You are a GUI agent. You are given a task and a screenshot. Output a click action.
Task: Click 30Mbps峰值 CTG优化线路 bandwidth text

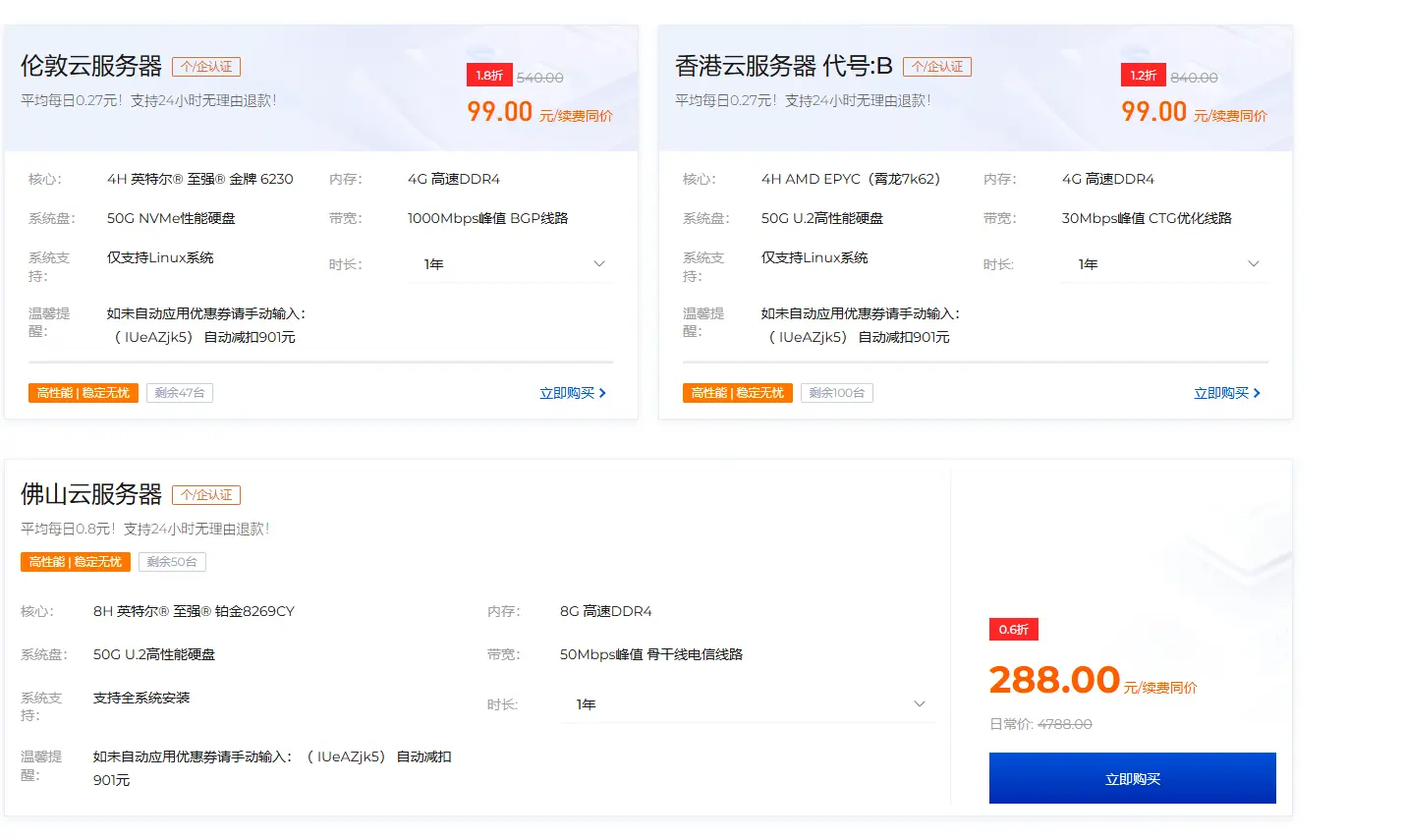click(x=1147, y=218)
